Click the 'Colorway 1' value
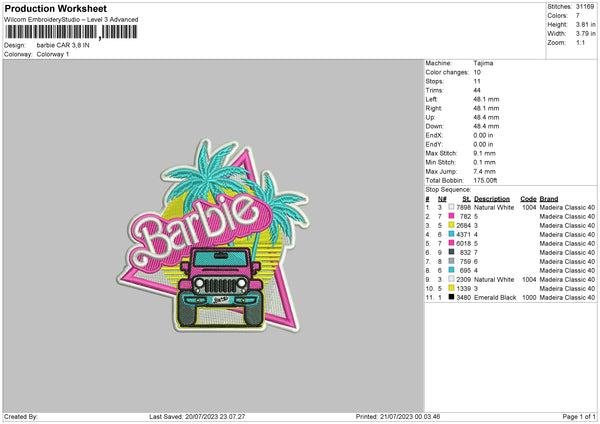Viewport: 600px width, 424px height. 53,54
